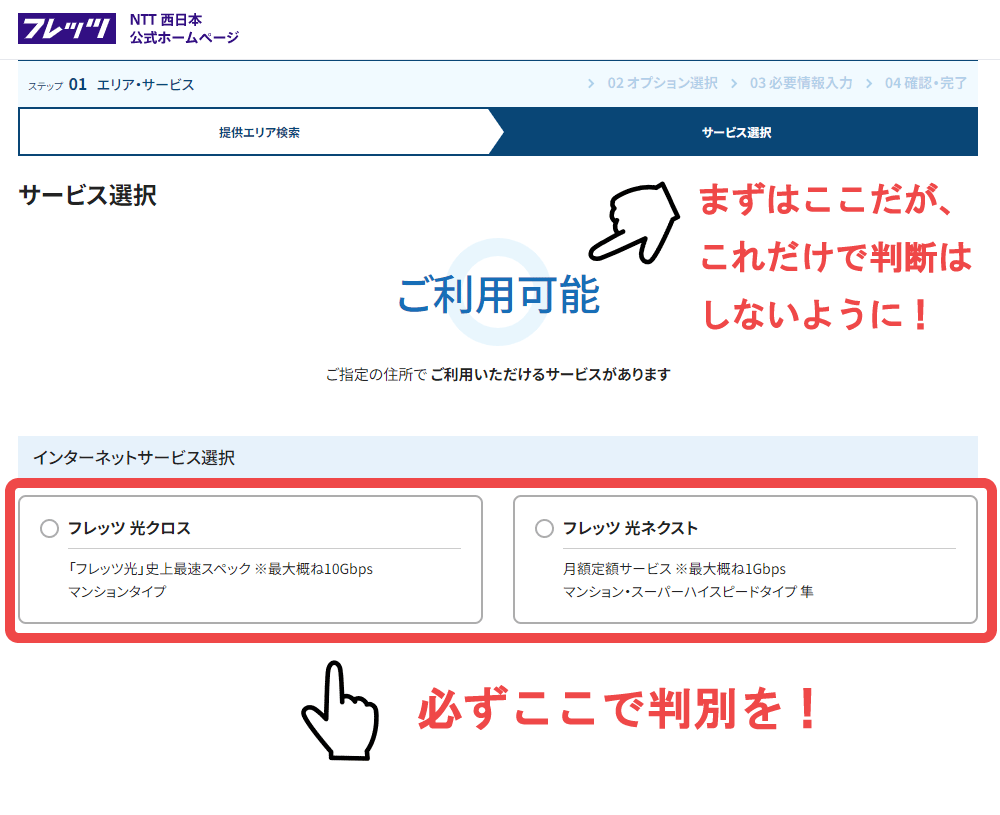
Task: Click the フレッツ logo in the header
Action: 67,29
